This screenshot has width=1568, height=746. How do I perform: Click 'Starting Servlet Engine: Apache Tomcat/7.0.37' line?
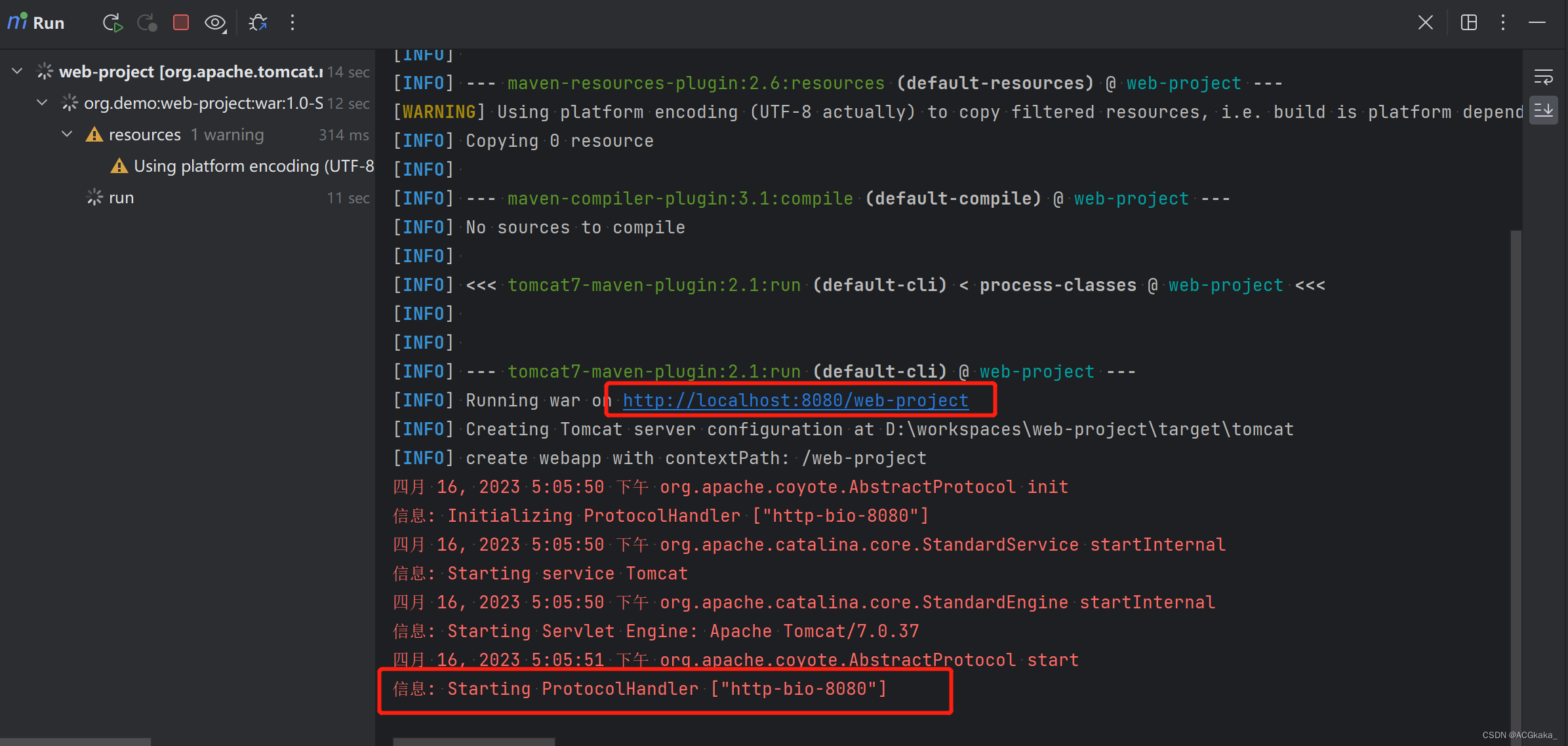(x=656, y=631)
